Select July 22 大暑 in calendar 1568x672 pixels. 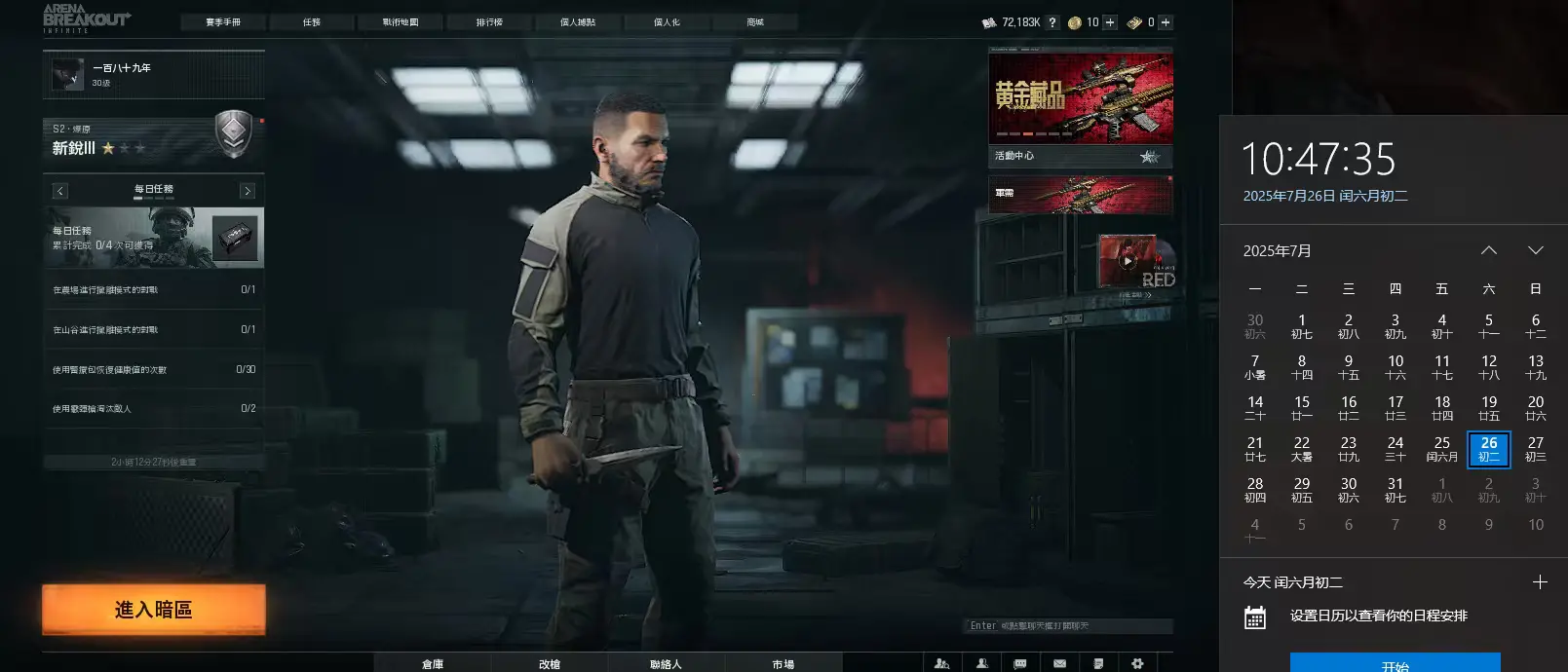(x=1302, y=449)
